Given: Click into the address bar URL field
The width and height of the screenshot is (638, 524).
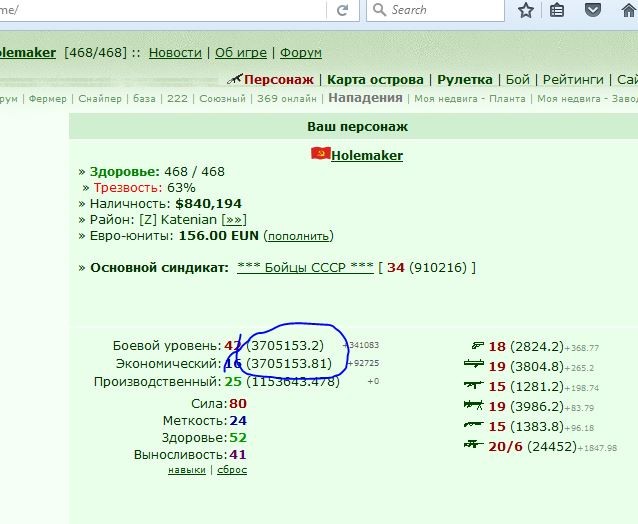Looking at the screenshot, I should click(x=163, y=10).
